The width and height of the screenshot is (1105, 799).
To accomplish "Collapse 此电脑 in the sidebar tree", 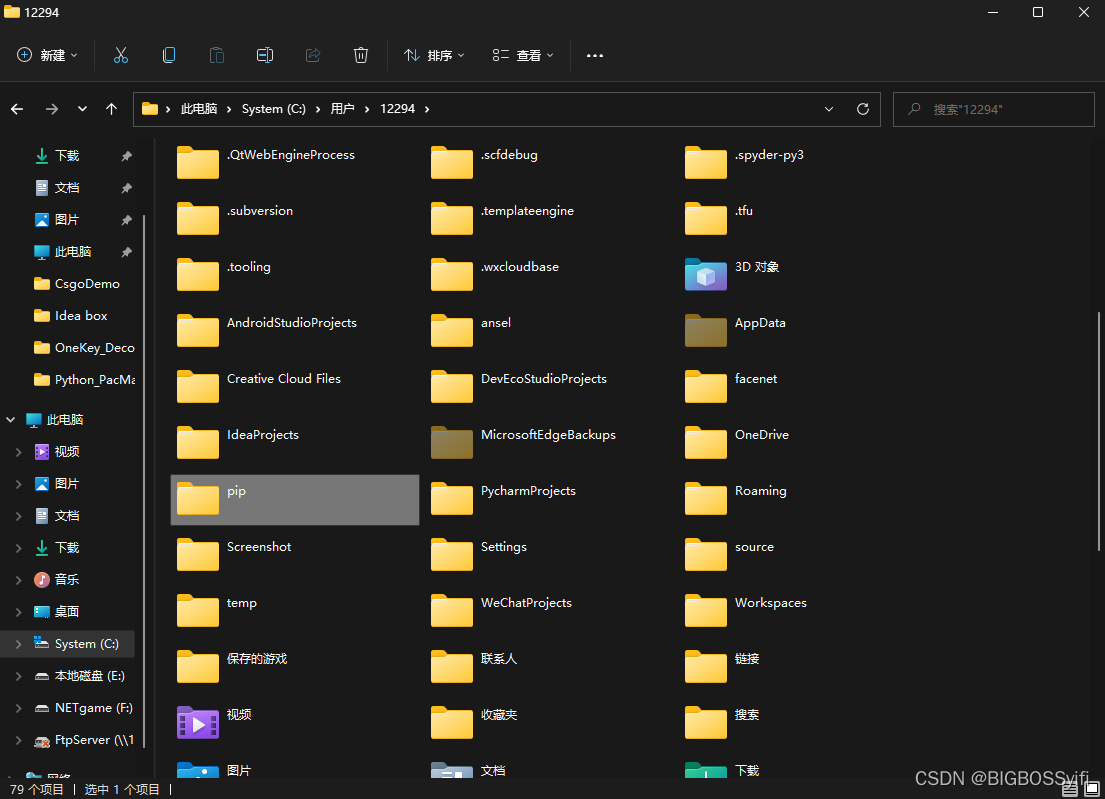I will pos(10,419).
